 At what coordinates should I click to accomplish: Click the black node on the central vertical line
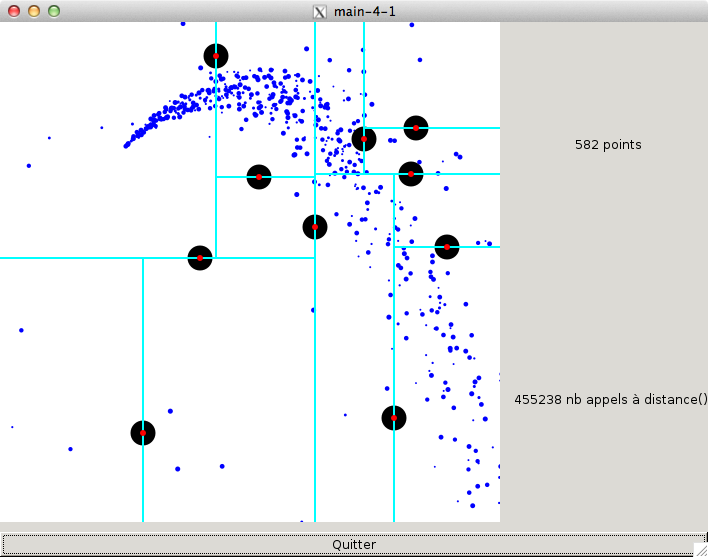coord(315,227)
